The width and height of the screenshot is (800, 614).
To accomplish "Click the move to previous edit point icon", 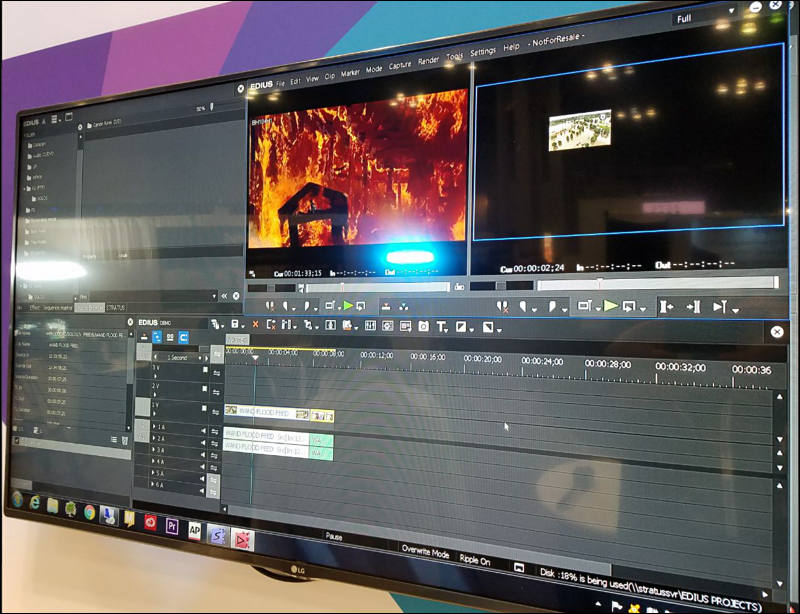I will tap(666, 306).
